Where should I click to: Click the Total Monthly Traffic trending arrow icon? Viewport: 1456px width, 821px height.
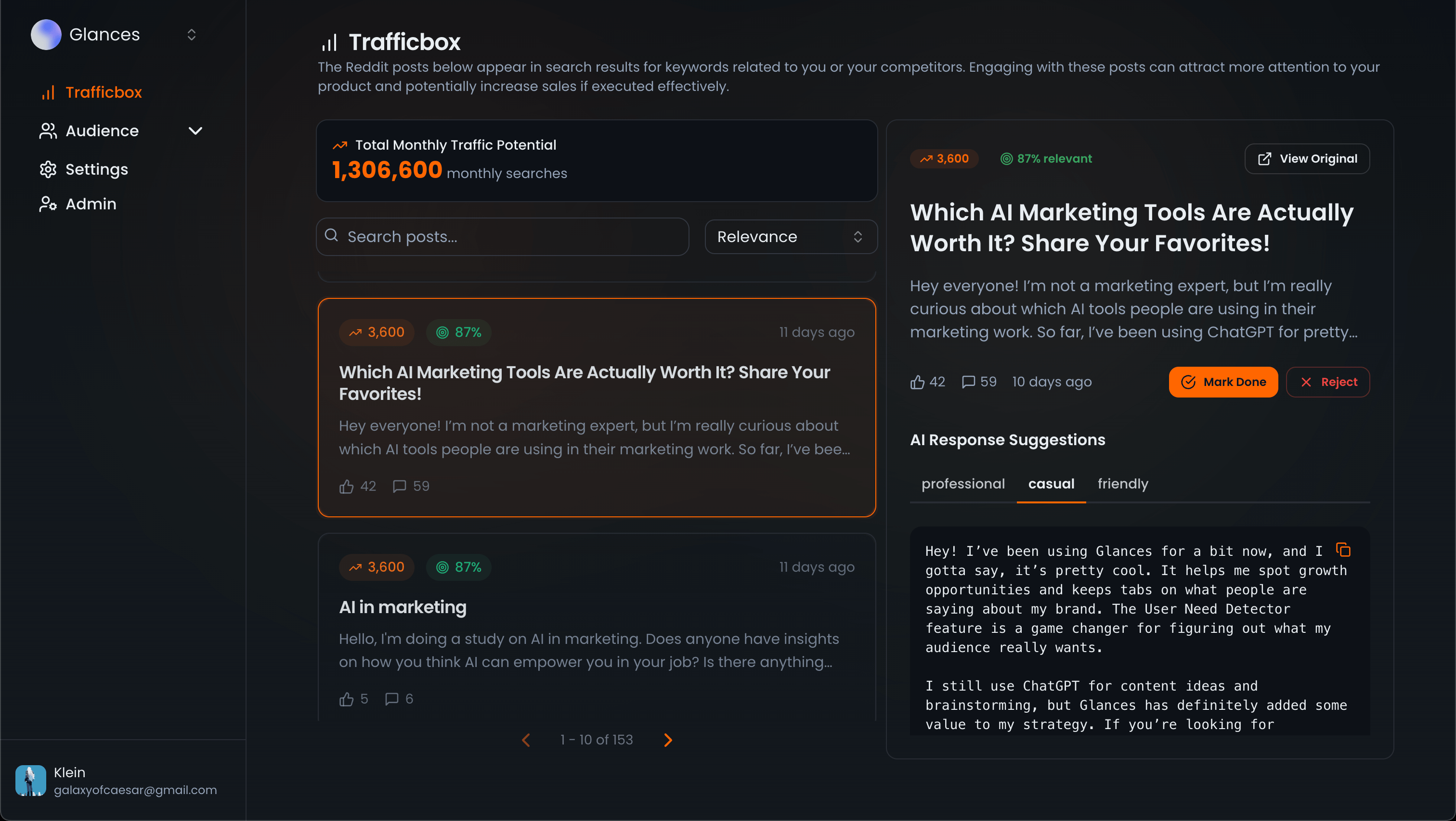(x=340, y=145)
